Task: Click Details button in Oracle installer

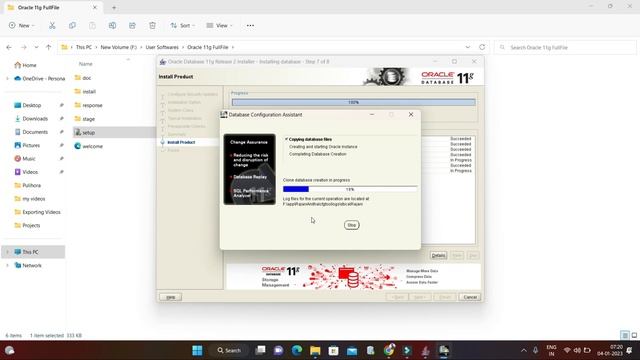Action: pyautogui.click(x=438, y=256)
